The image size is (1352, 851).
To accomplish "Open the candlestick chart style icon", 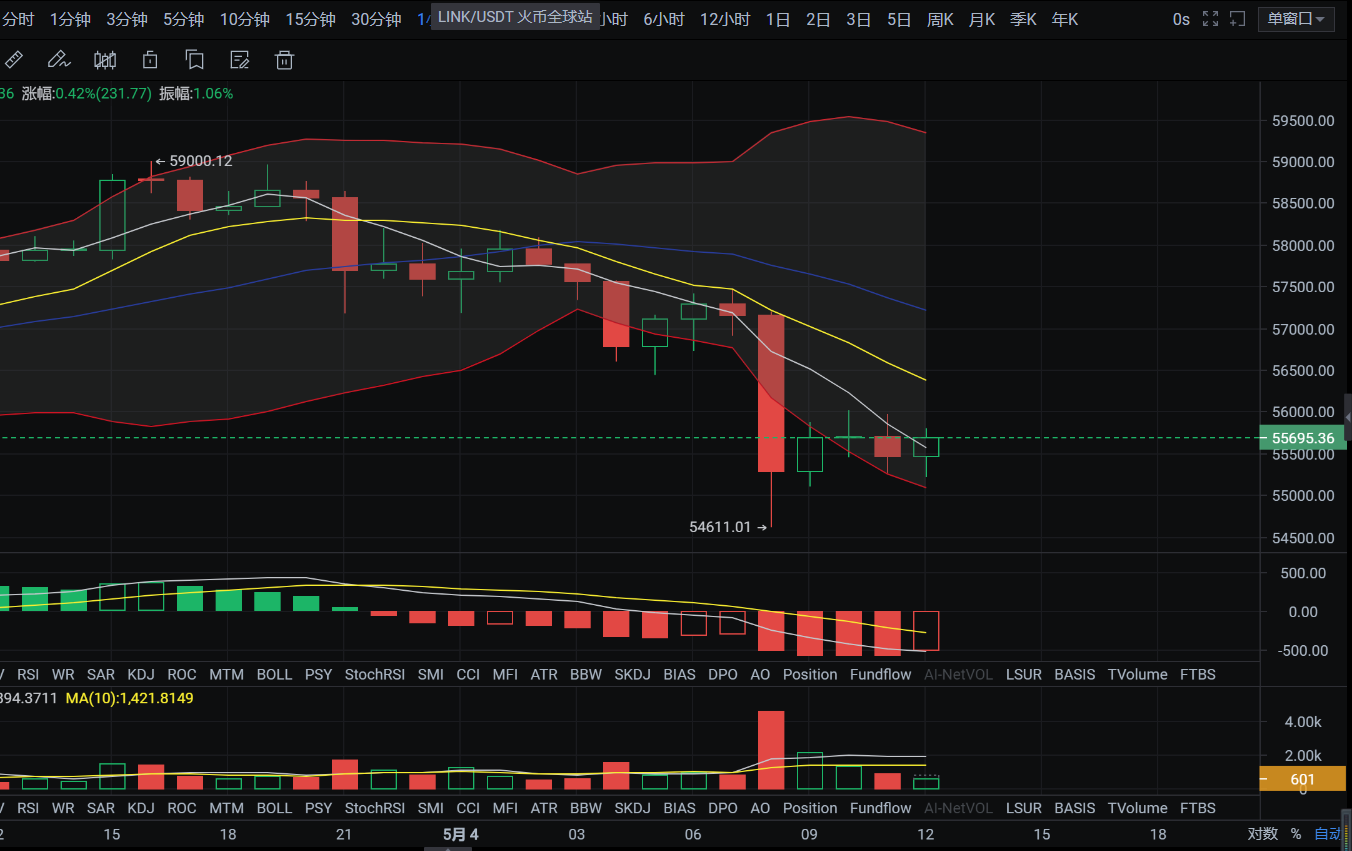I will tap(105, 60).
